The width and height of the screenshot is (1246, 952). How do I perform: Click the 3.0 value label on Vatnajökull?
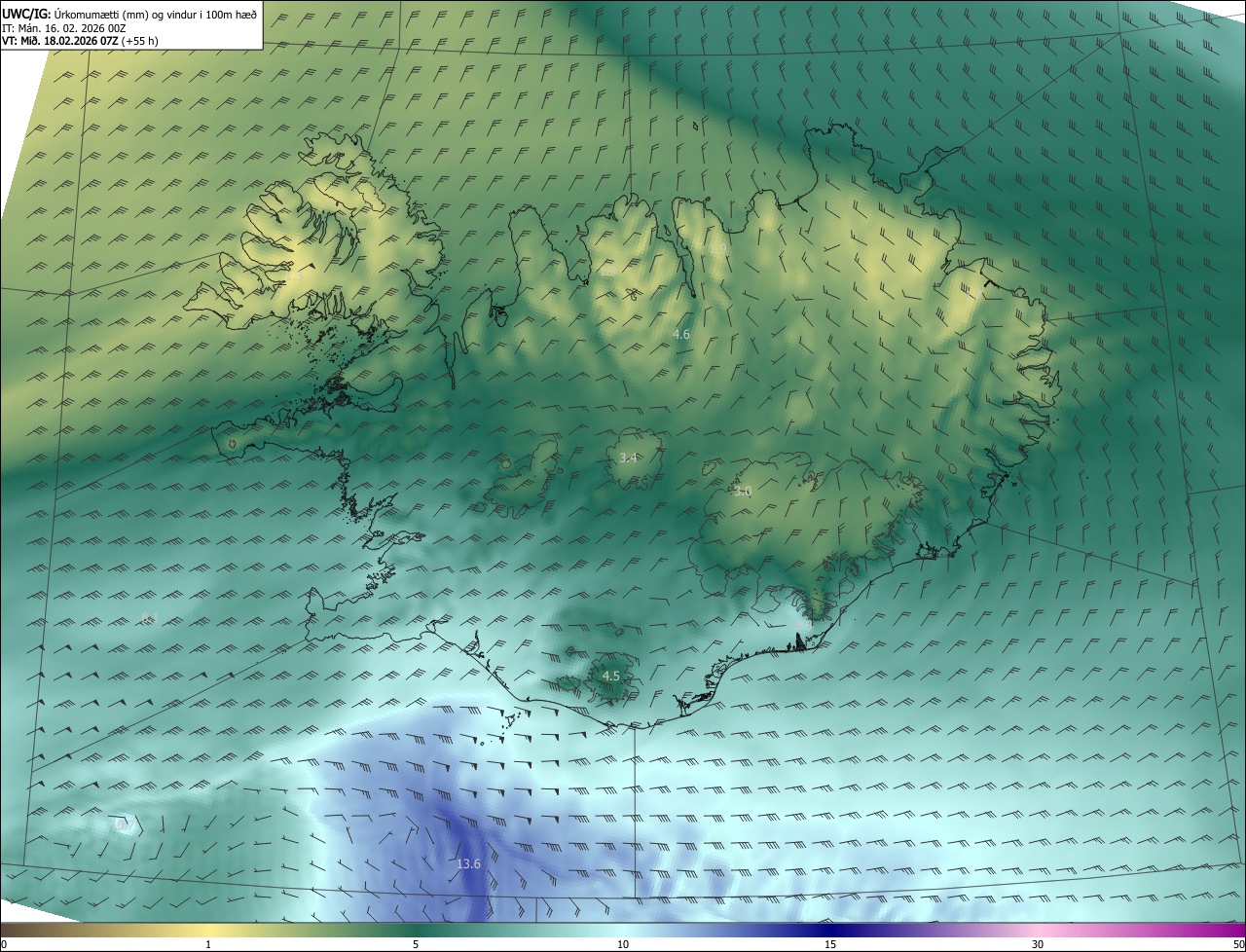(743, 492)
